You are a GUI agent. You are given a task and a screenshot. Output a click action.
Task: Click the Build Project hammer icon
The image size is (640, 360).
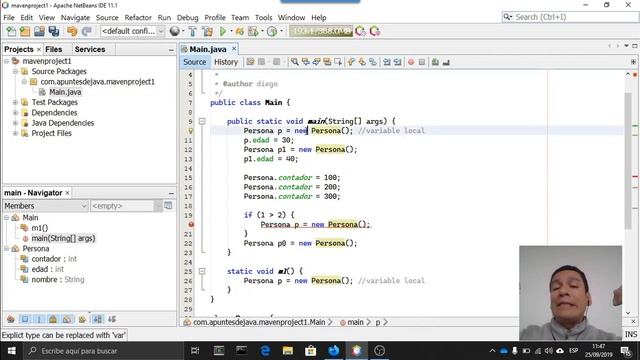click(x=193, y=31)
